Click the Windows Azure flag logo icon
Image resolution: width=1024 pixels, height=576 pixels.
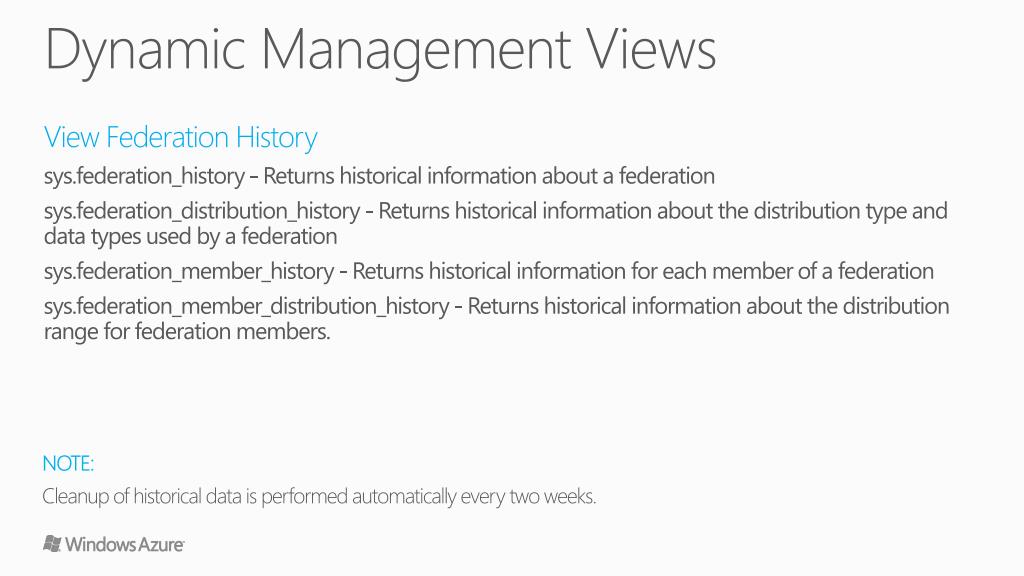52,544
